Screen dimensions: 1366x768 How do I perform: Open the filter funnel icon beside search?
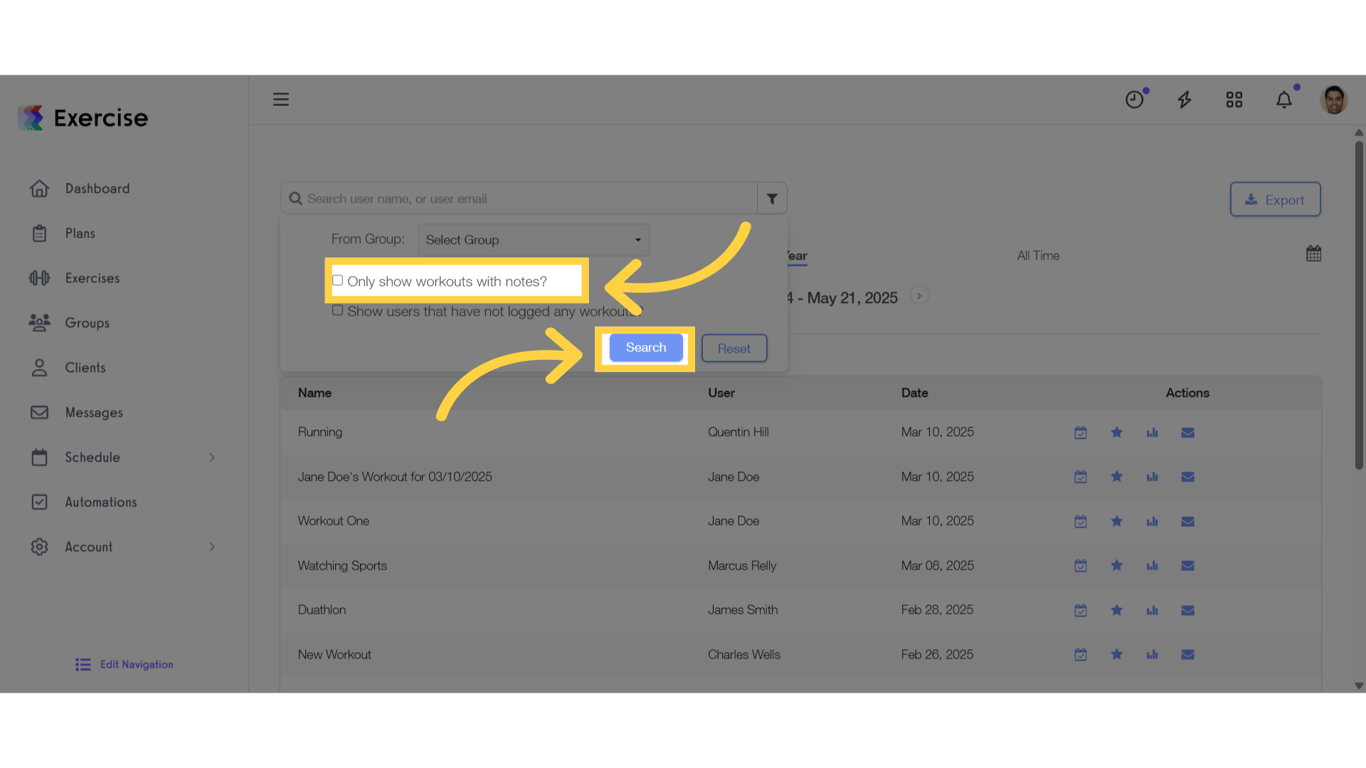pos(771,198)
